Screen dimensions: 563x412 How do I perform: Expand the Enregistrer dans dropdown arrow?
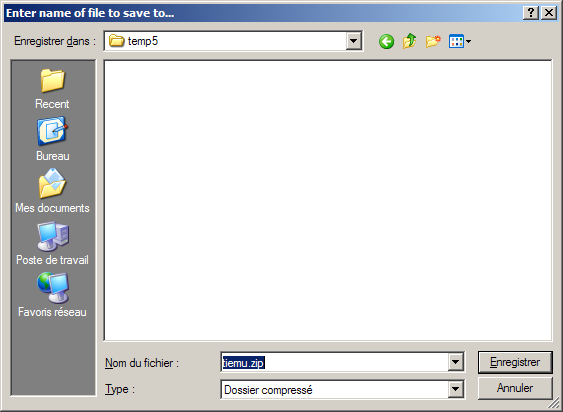[x=353, y=41]
